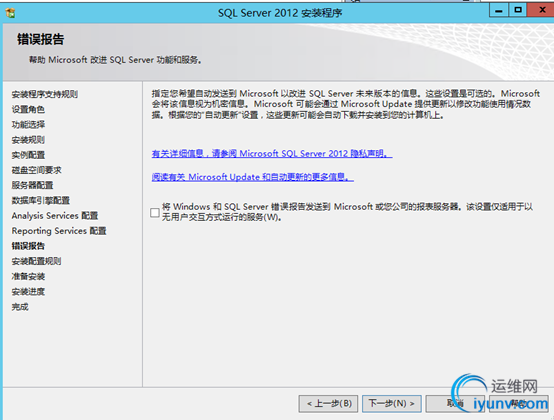Select the Reporting Services 配置 step

(x=59, y=231)
